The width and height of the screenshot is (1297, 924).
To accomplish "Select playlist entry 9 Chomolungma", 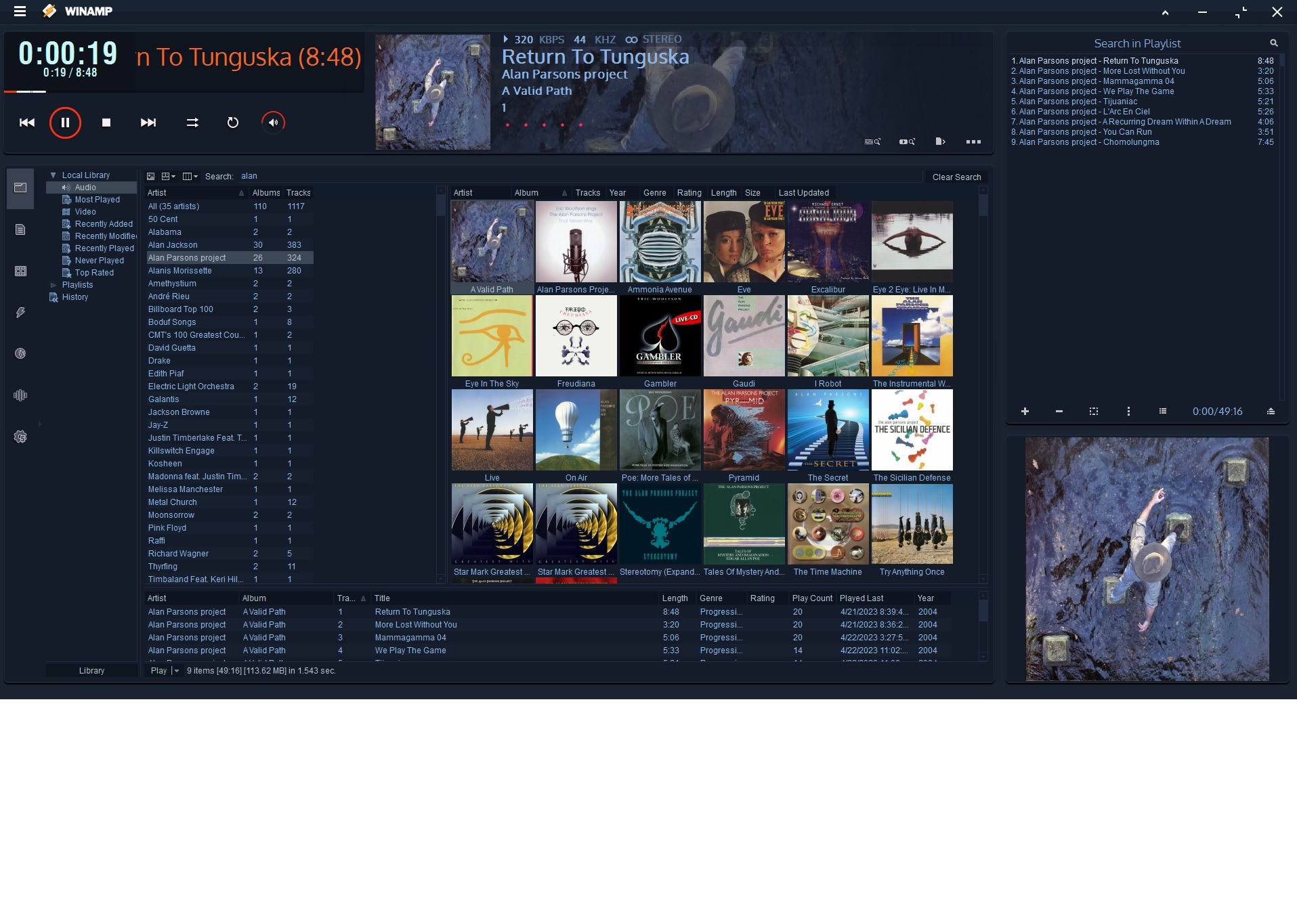I will pyautogui.click(x=1142, y=142).
